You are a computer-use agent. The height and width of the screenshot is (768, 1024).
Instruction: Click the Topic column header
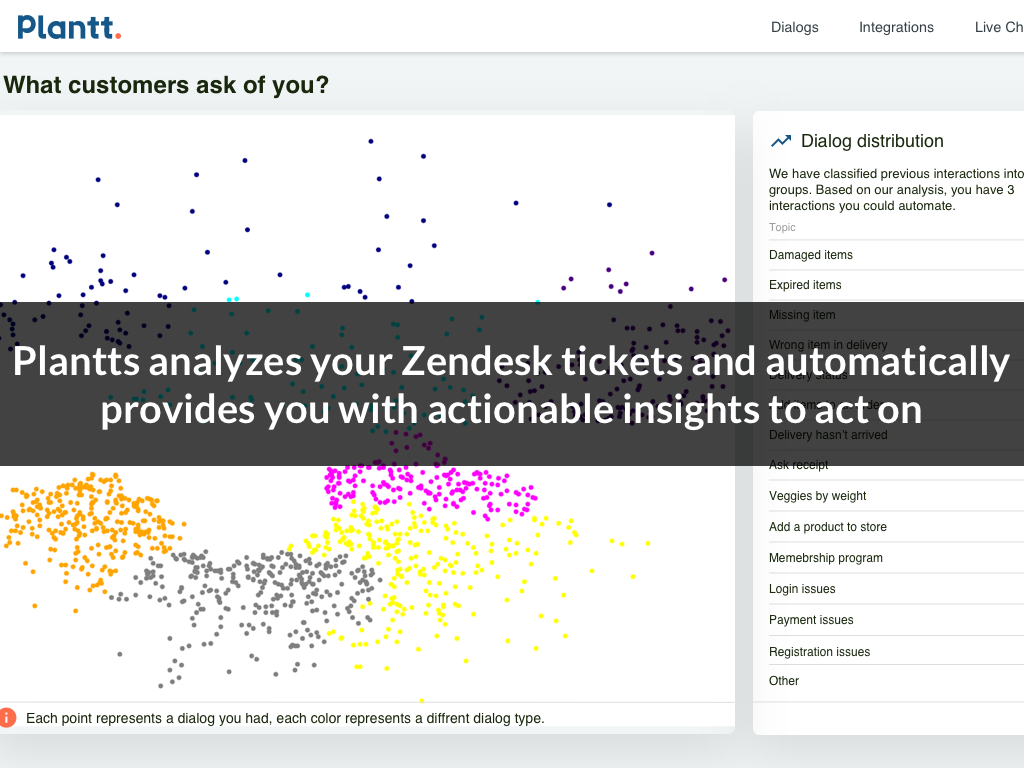tap(782, 227)
